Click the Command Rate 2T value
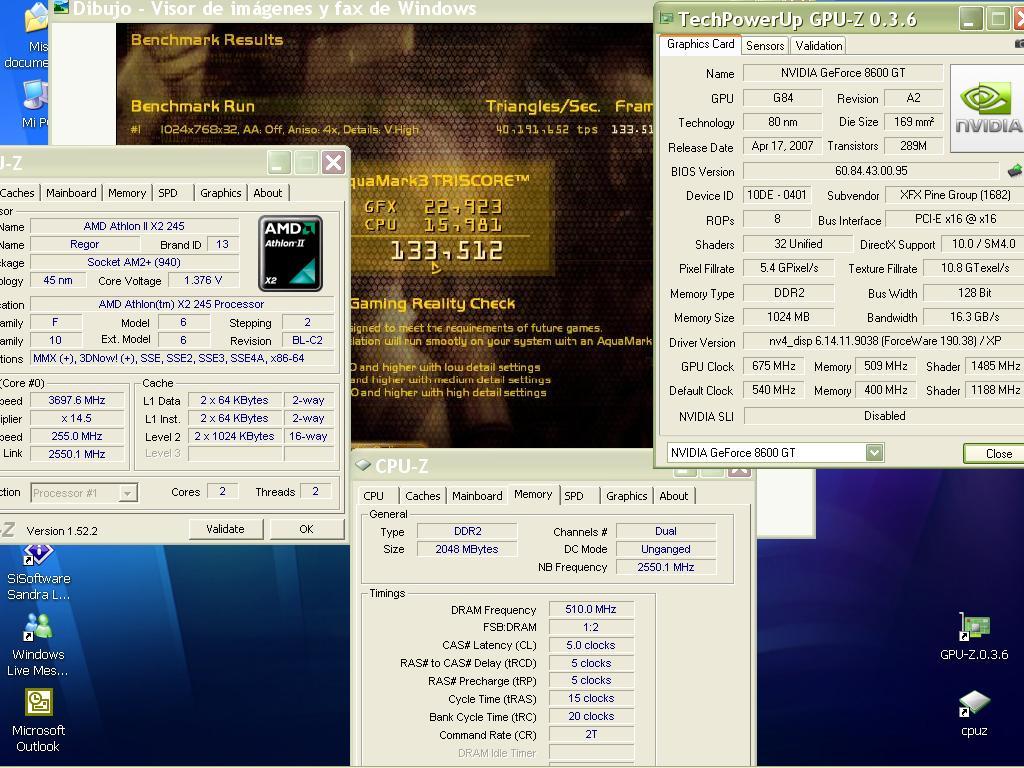The image size is (1024, 768). [x=591, y=734]
